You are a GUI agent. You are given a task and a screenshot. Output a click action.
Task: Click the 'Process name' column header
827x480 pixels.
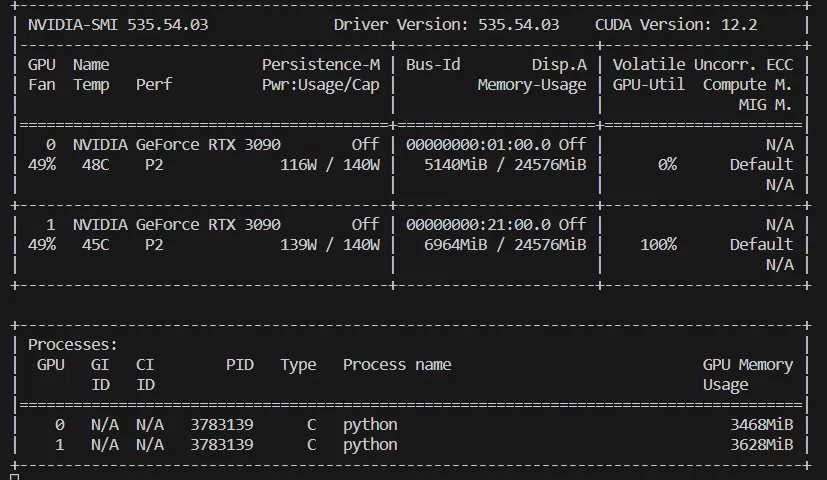pyautogui.click(x=397, y=365)
